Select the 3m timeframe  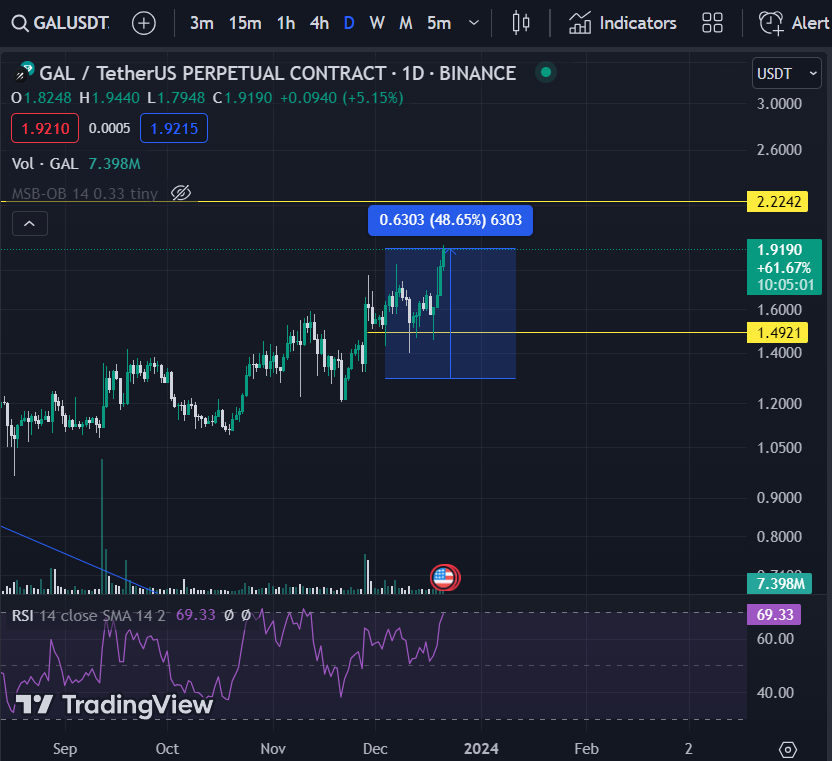coord(202,23)
